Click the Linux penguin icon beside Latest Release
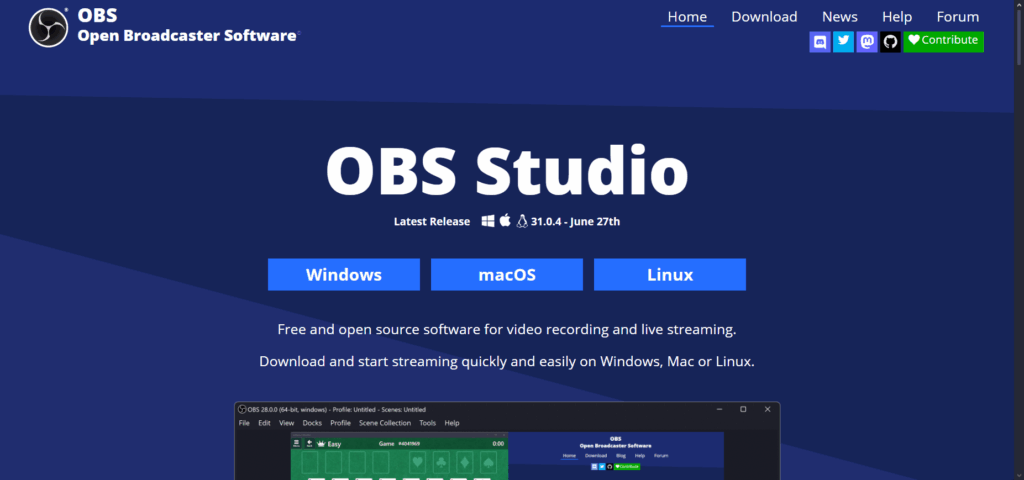The height and width of the screenshot is (480, 1024). (521, 221)
